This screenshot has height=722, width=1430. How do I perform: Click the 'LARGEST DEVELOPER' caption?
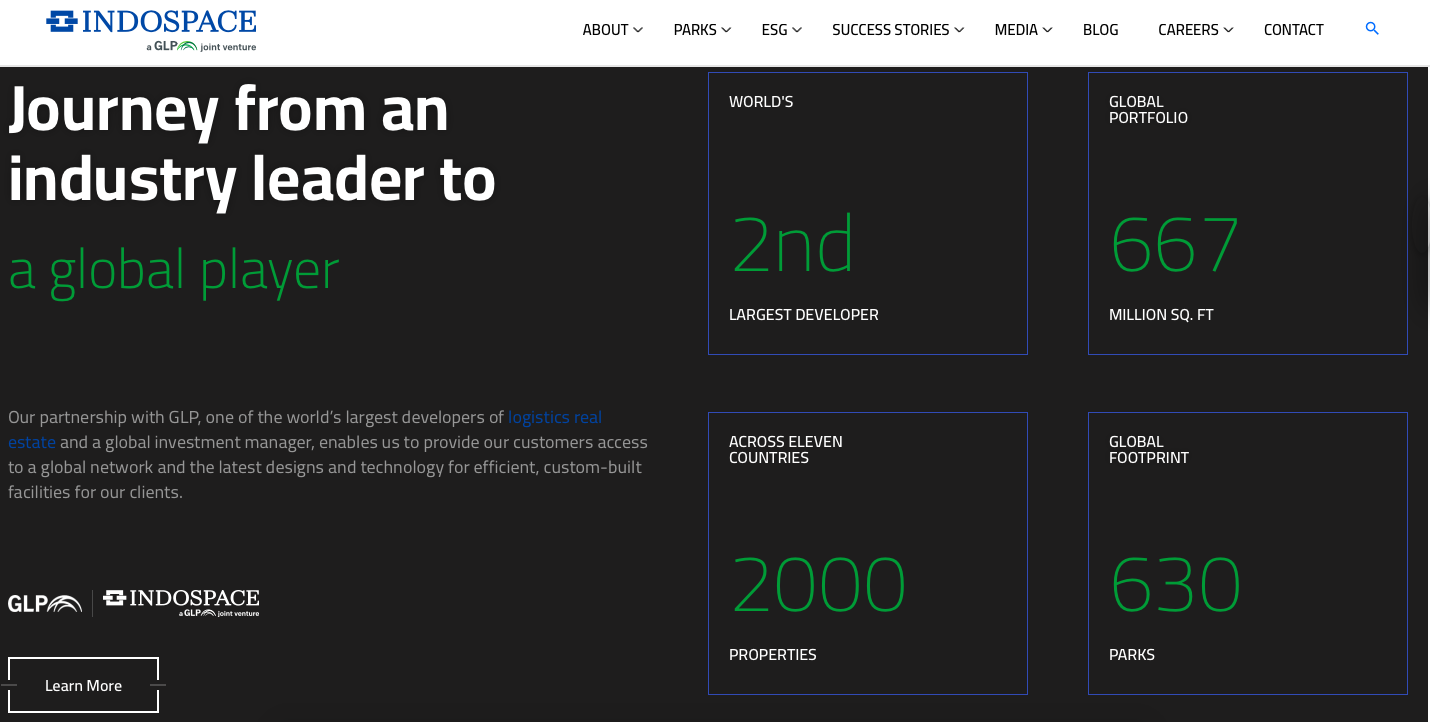pyautogui.click(x=804, y=315)
